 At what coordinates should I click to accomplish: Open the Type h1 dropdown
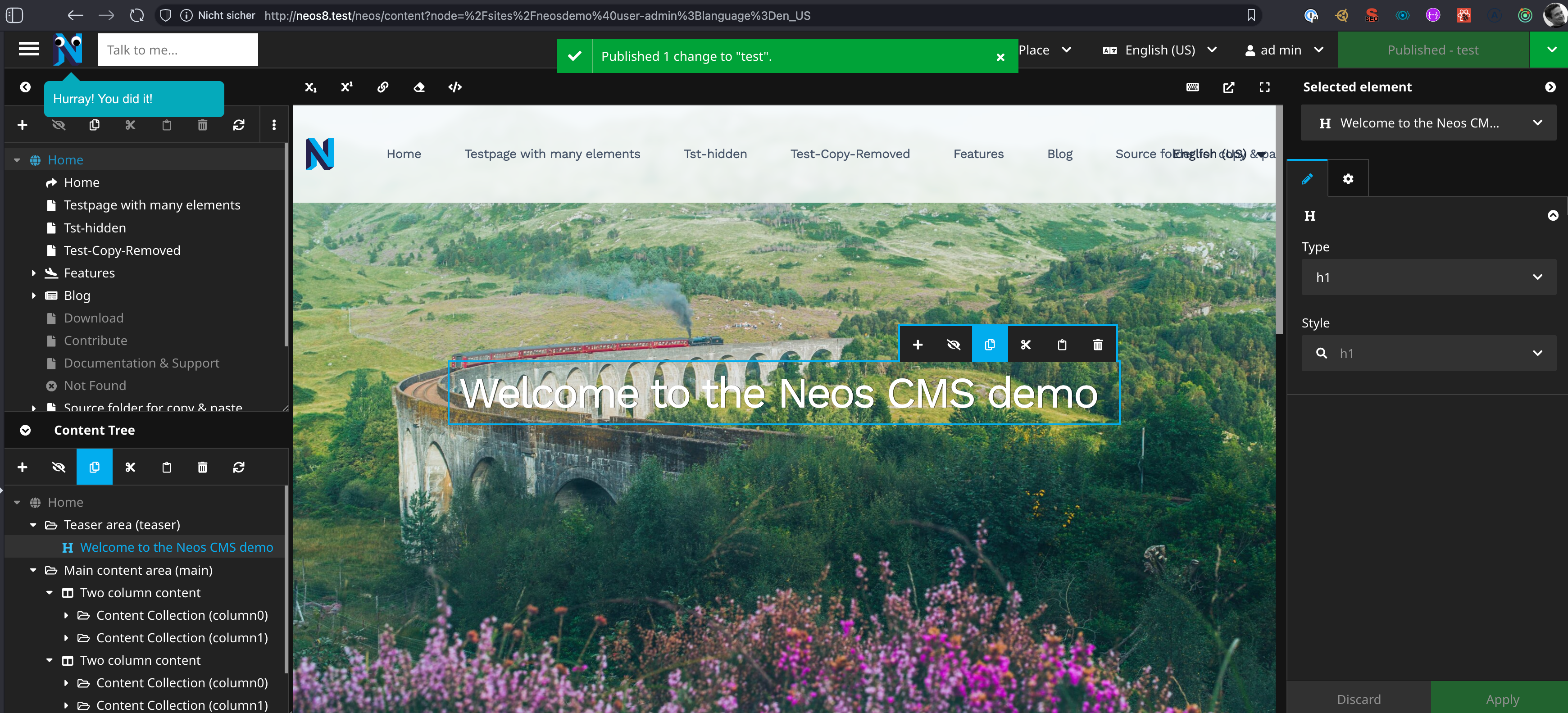(x=1429, y=277)
